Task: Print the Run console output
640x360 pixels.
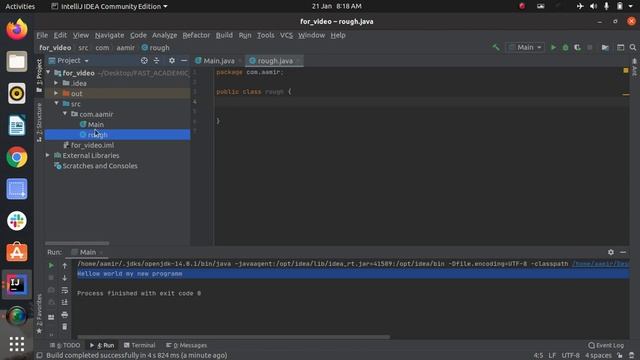Action: pyautogui.click(x=64, y=315)
